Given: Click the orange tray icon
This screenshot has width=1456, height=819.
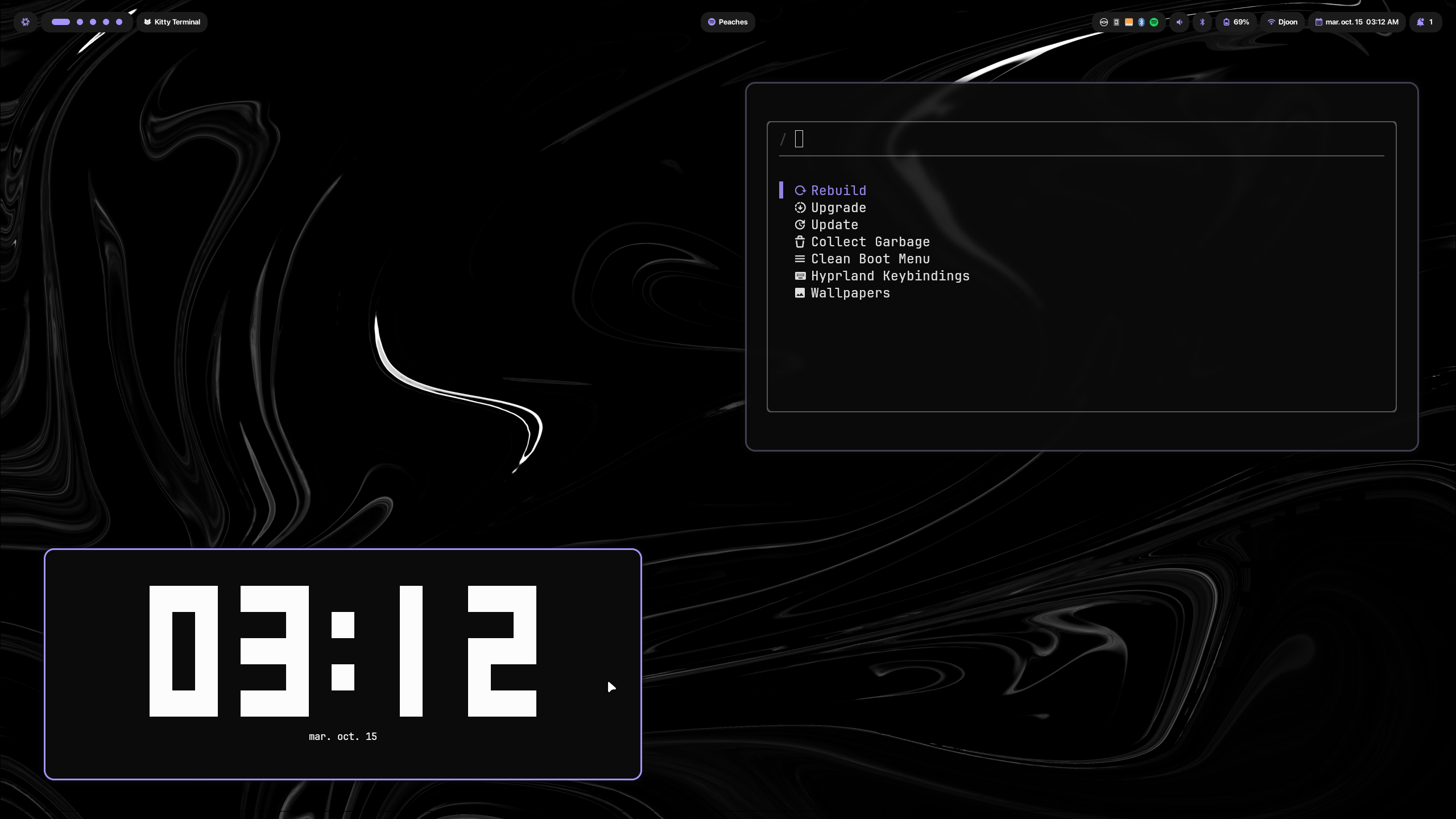Looking at the screenshot, I should [1129, 22].
